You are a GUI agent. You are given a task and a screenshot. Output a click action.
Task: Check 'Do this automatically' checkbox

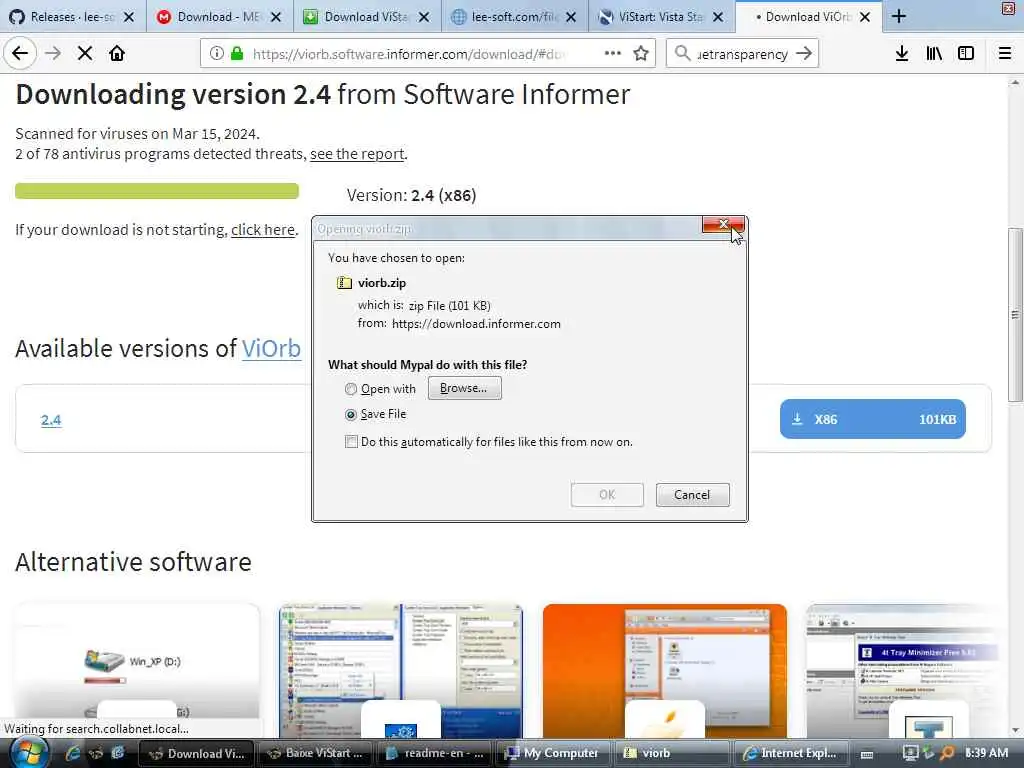click(351, 442)
